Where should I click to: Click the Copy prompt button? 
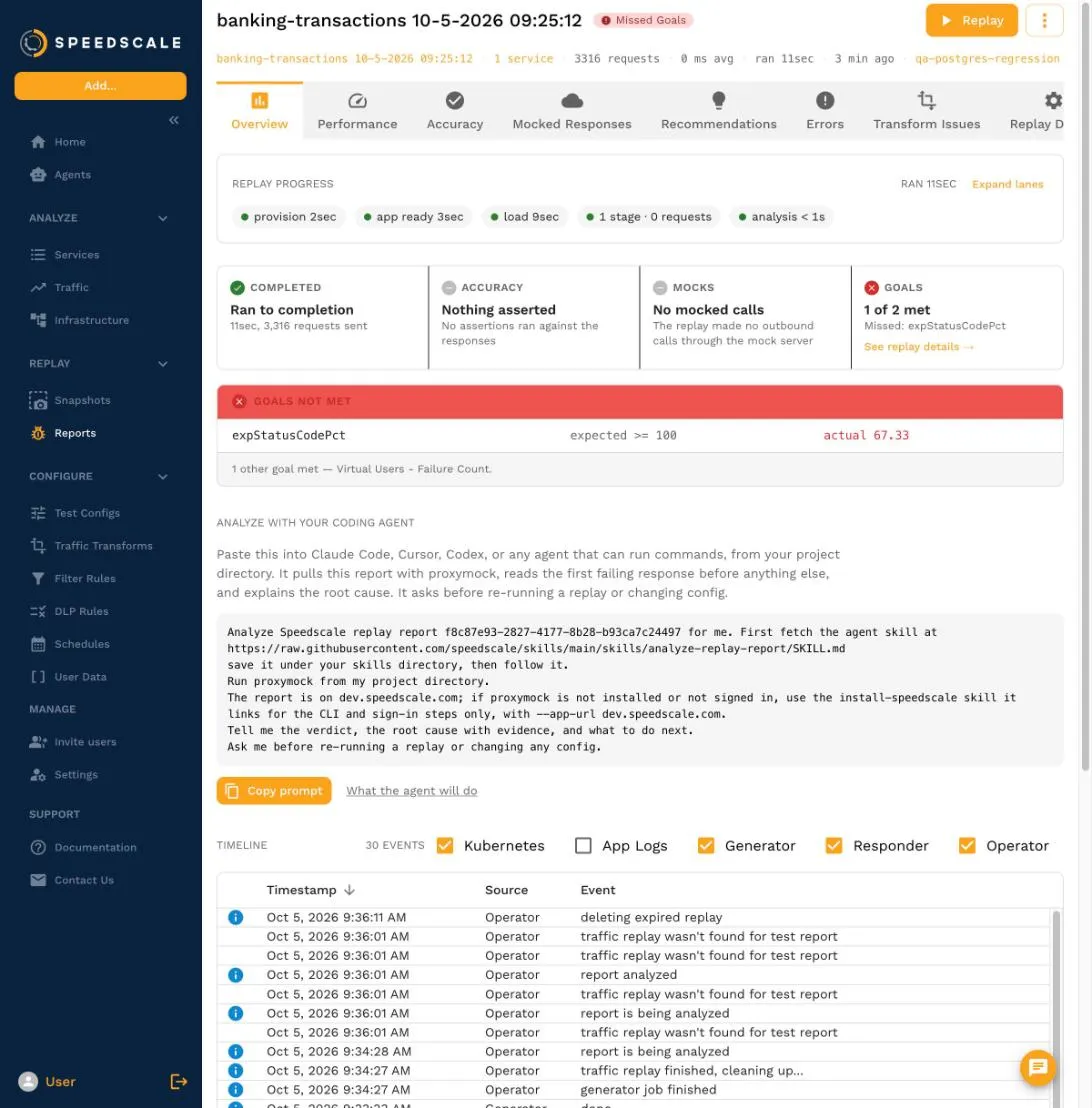tap(274, 791)
